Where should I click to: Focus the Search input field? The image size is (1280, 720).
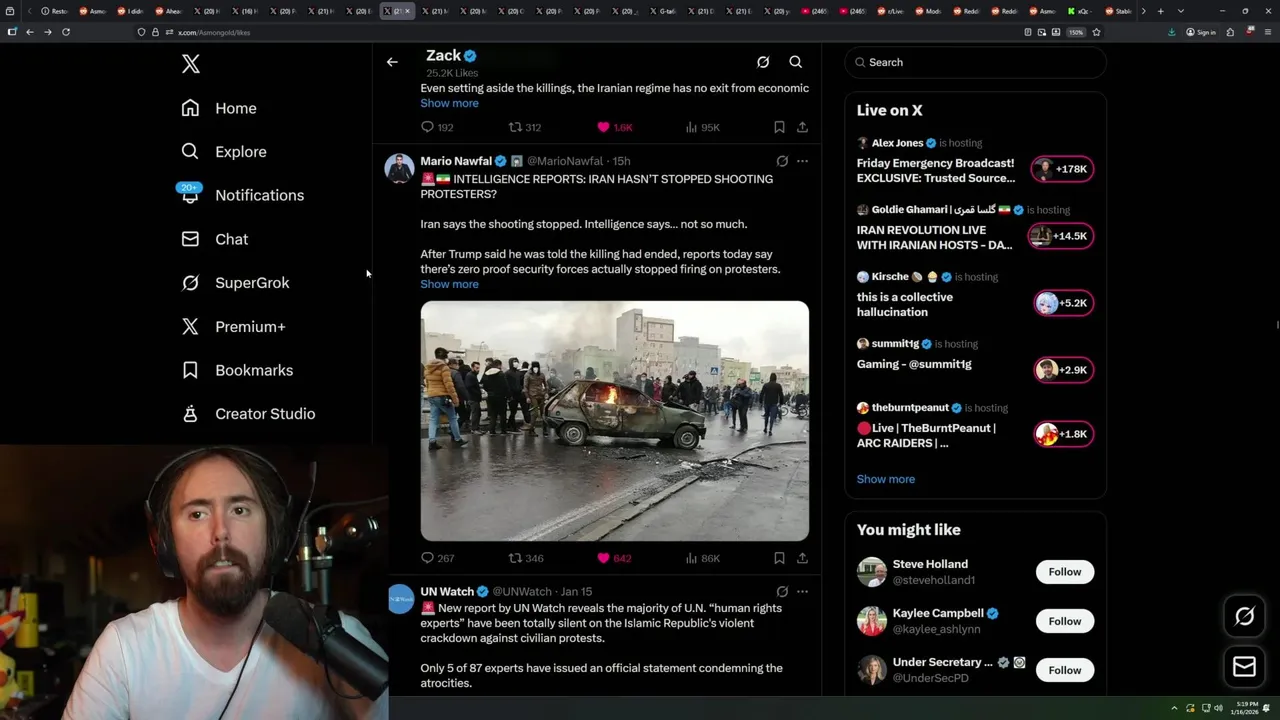975,62
